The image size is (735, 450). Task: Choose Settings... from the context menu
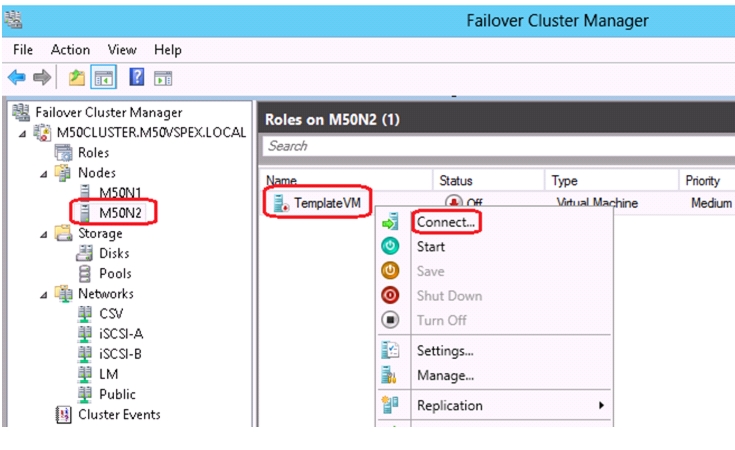[445, 351]
